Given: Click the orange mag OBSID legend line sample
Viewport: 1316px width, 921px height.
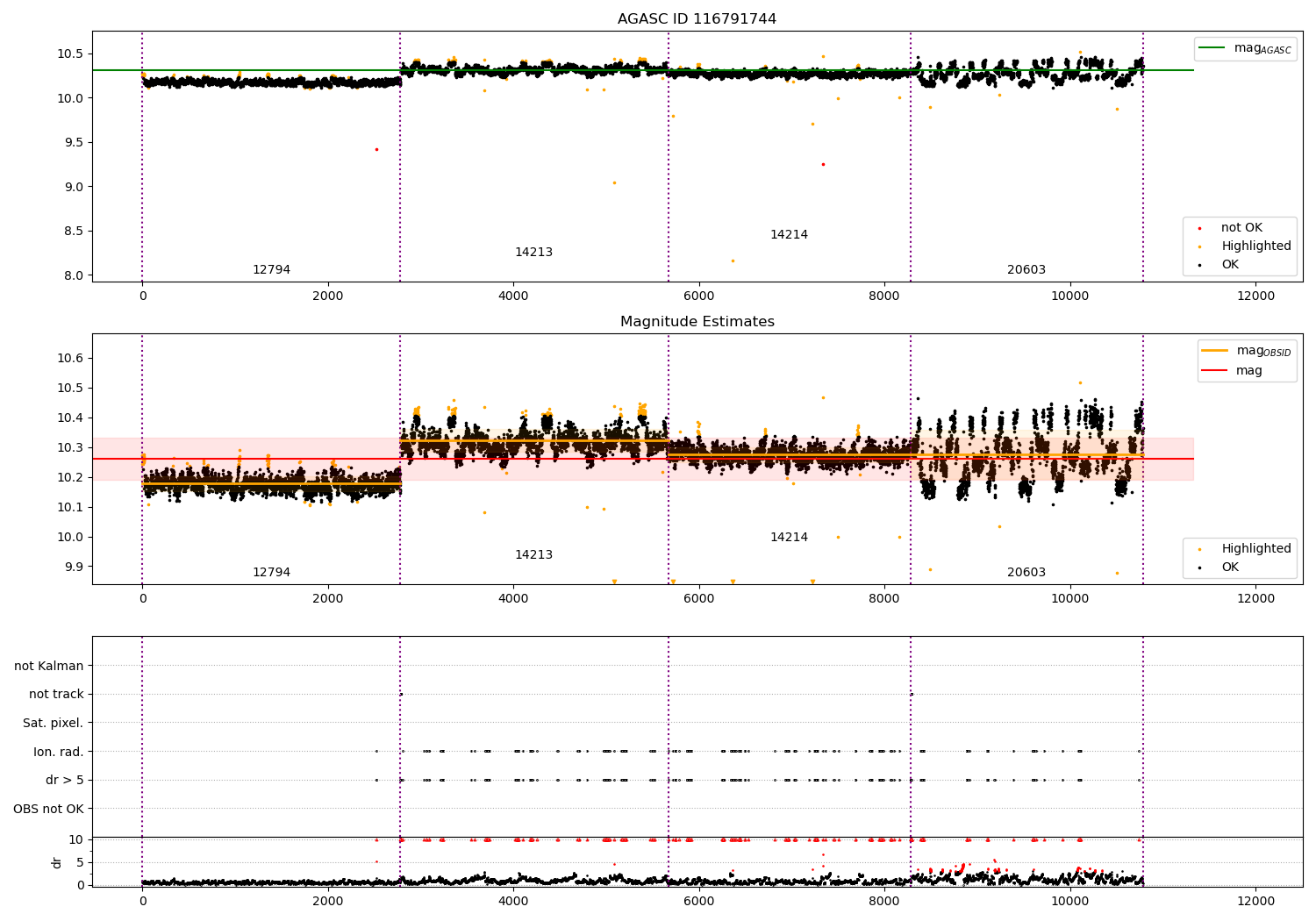Looking at the screenshot, I should (x=1214, y=351).
